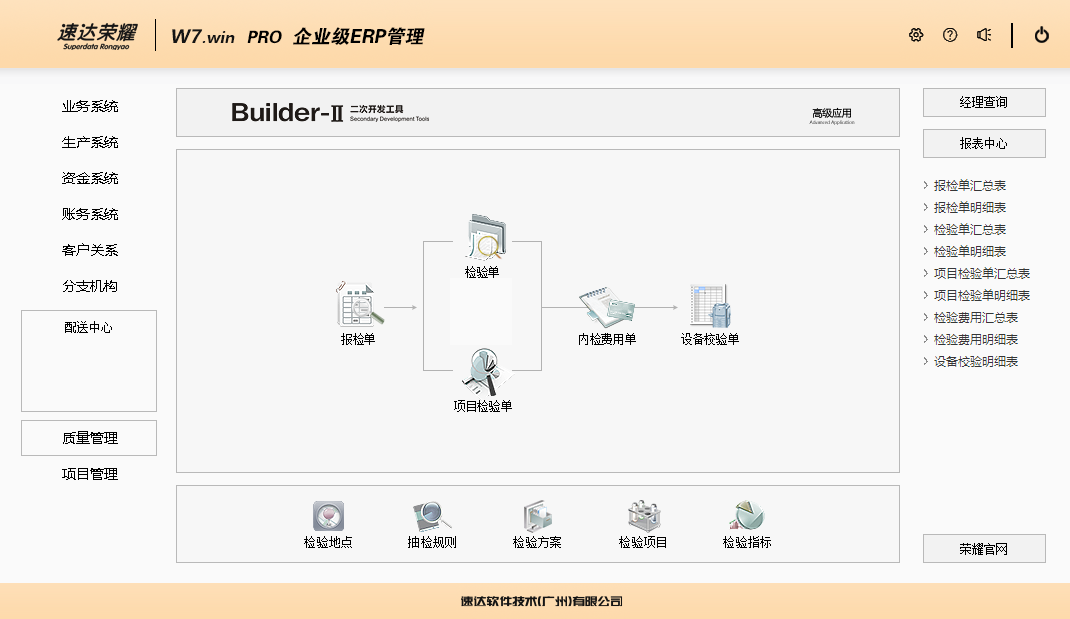Click the 经理查询 button
The width and height of the screenshot is (1070, 619).
[x=984, y=102]
